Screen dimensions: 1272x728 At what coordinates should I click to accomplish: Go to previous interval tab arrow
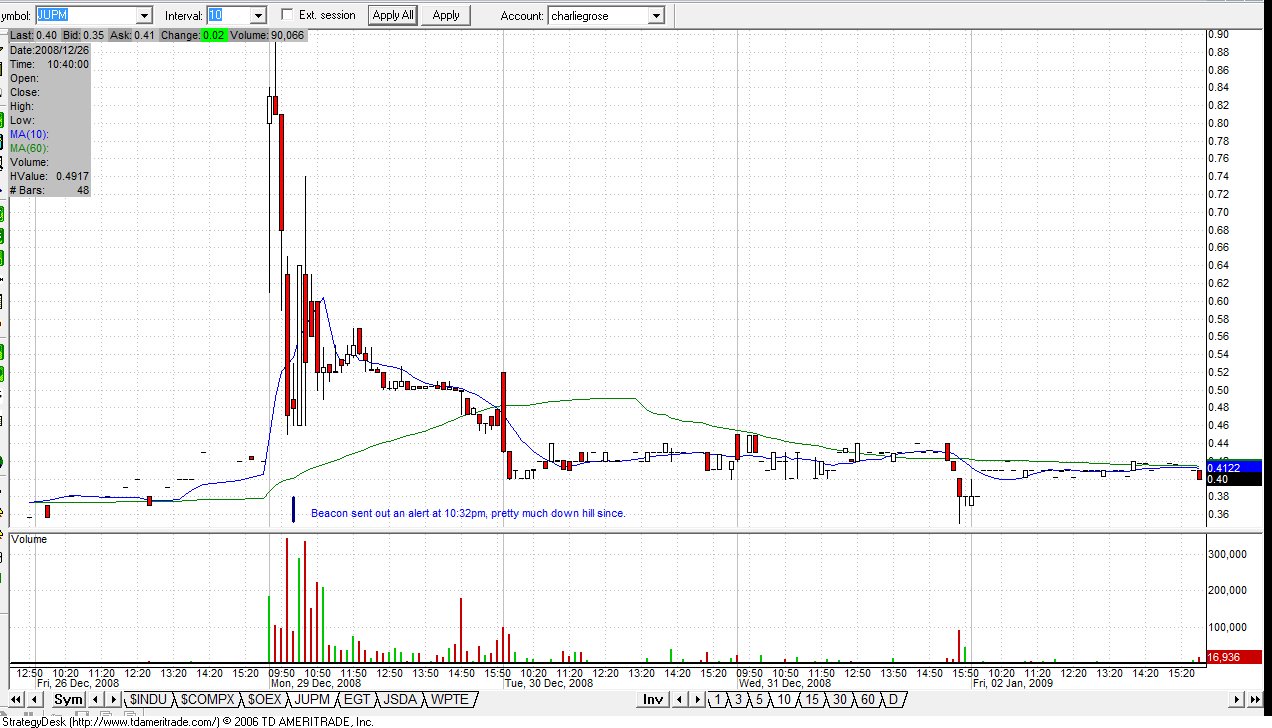678,700
